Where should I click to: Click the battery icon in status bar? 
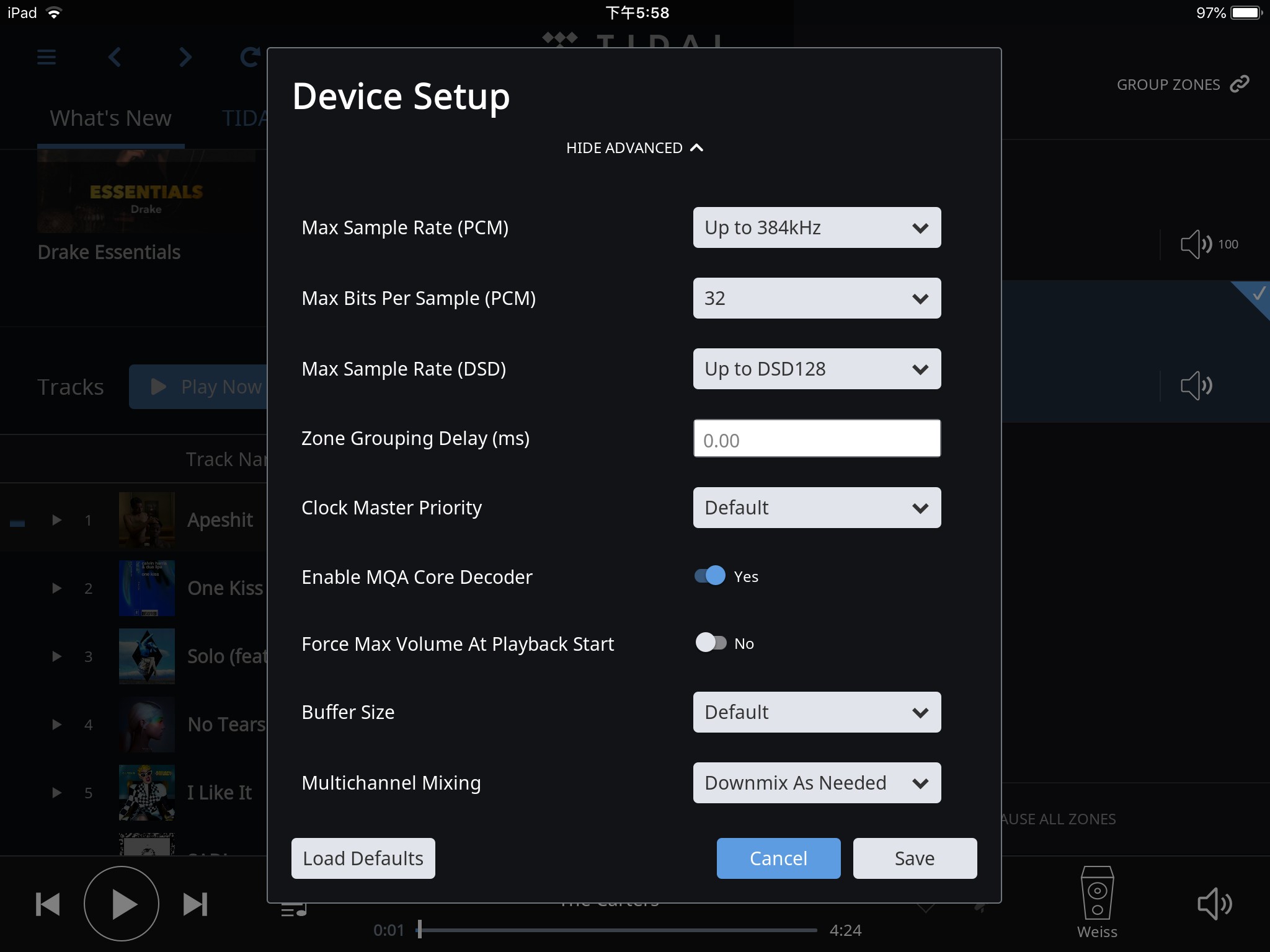(1246, 13)
